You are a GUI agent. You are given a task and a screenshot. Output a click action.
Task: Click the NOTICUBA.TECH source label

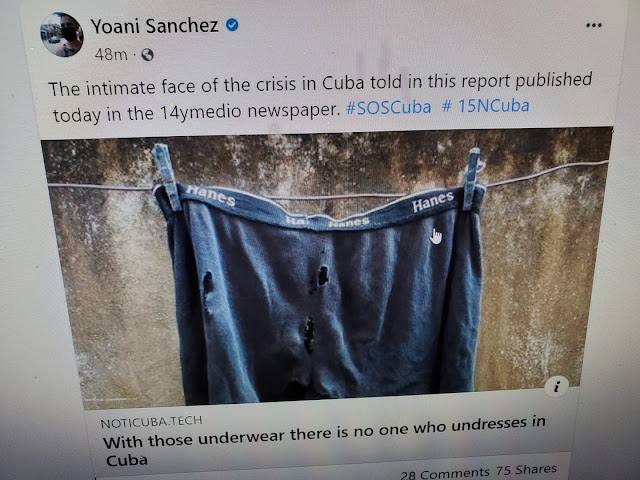coord(151,422)
